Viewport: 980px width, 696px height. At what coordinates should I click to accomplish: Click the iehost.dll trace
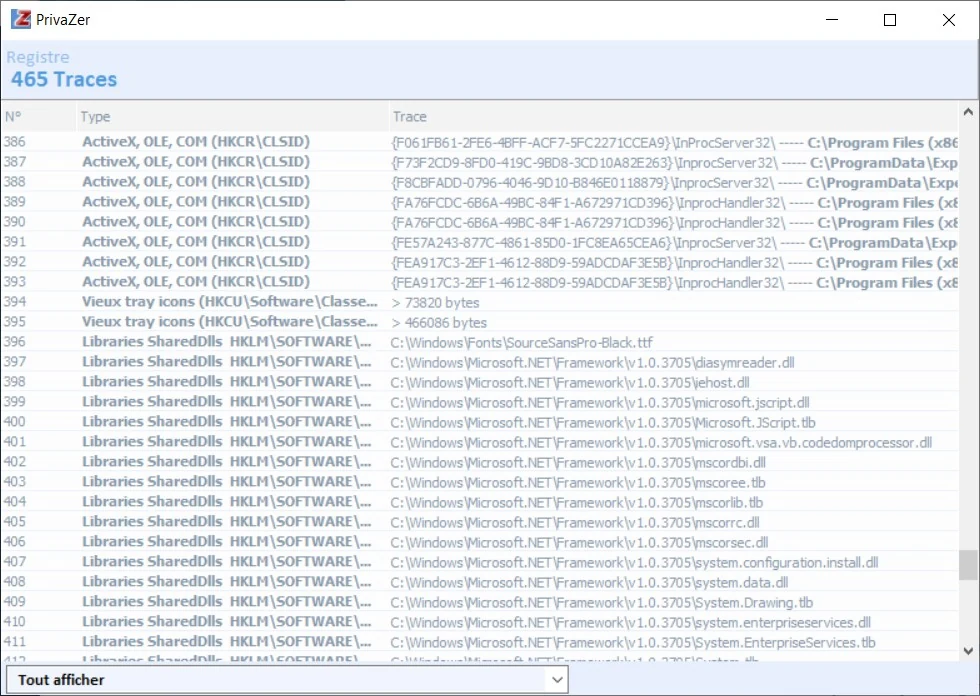click(x=479, y=382)
